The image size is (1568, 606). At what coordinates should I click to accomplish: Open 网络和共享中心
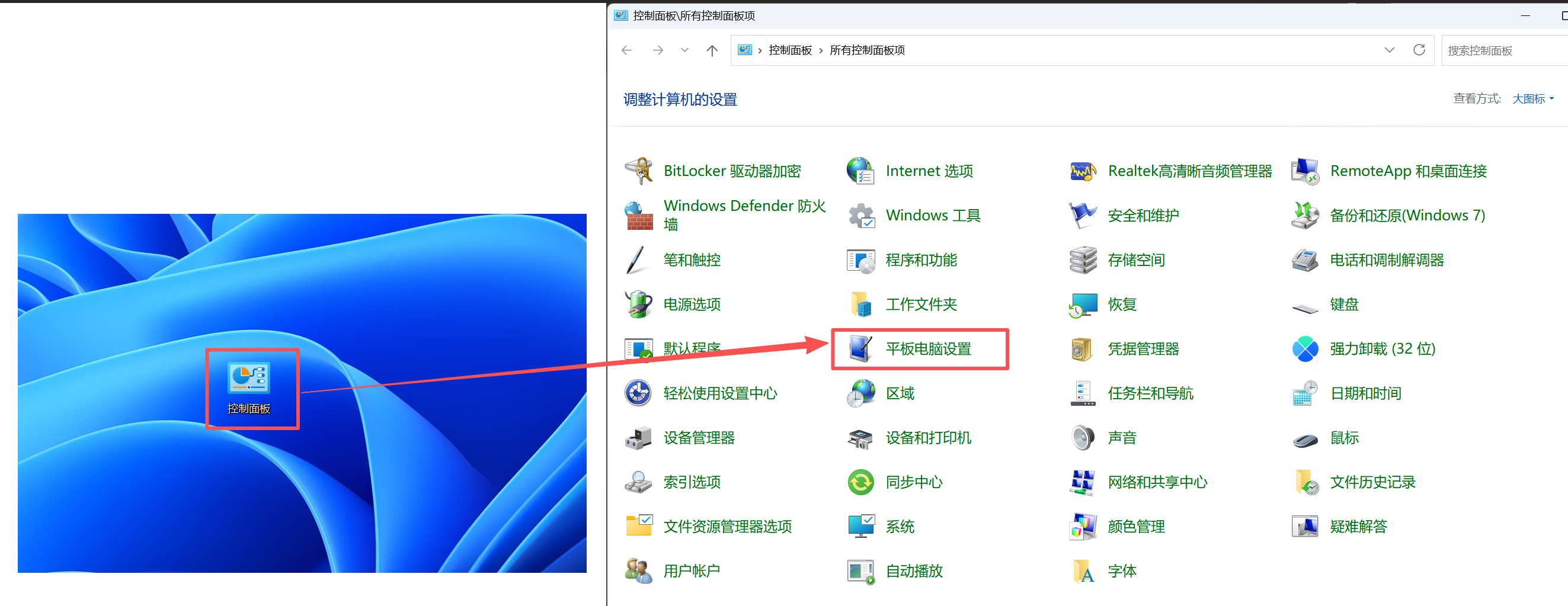coord(1158,482)
